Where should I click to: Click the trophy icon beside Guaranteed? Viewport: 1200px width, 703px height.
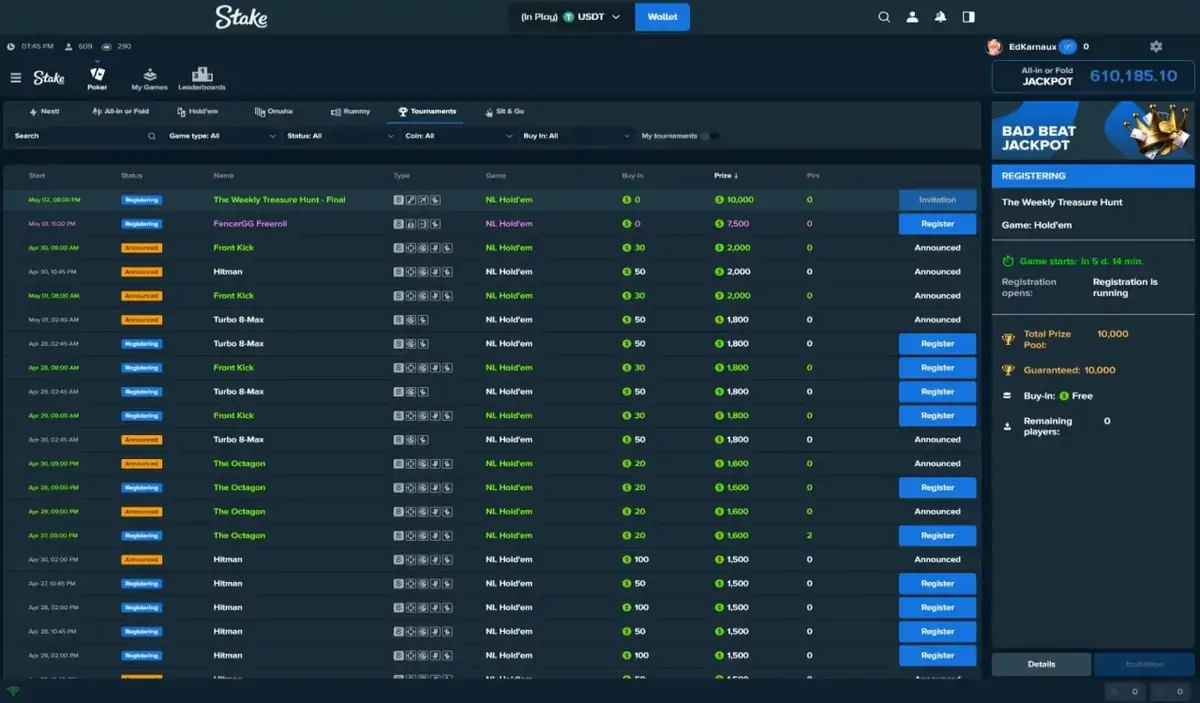(1008, 370)
